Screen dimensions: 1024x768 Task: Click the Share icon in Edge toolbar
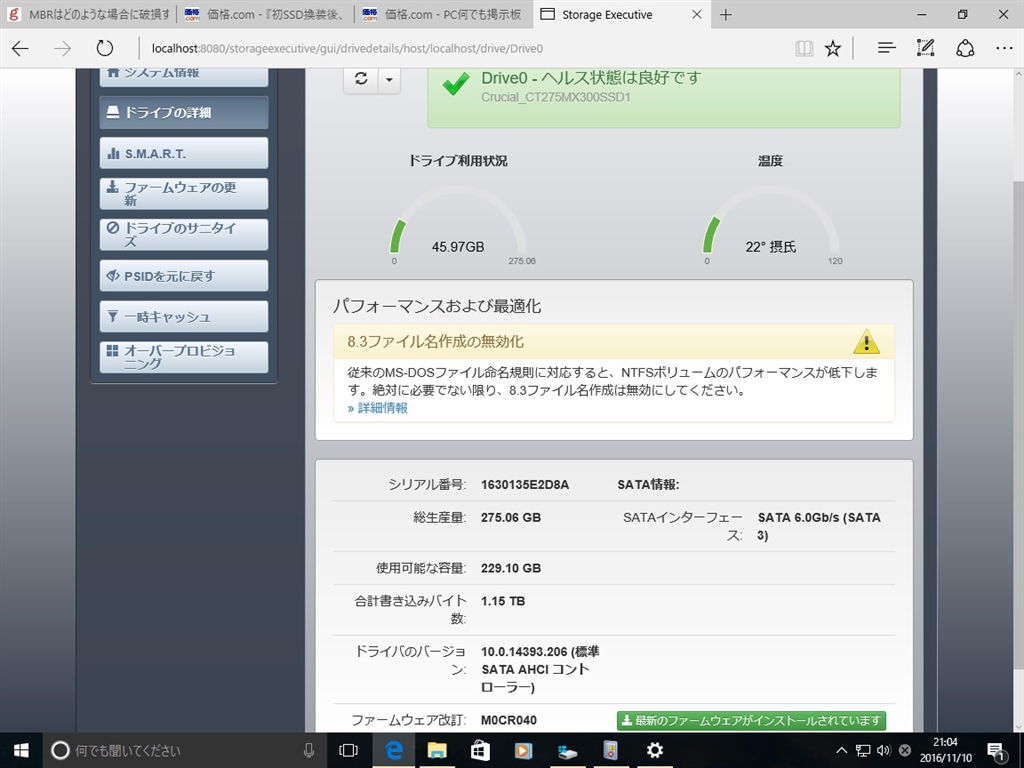965,48
